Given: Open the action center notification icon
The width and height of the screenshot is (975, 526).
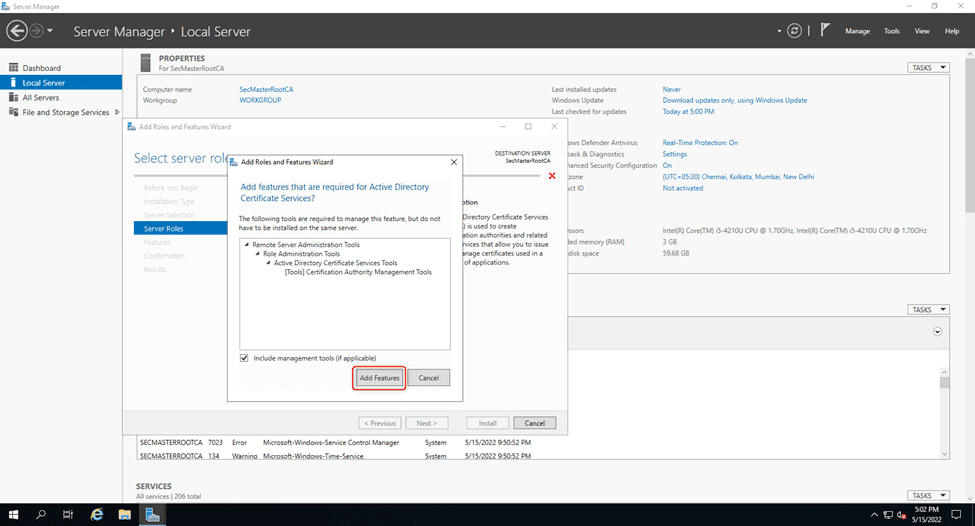Looking at the screenshot, I should pyautogui.click(x=956, y=515).
